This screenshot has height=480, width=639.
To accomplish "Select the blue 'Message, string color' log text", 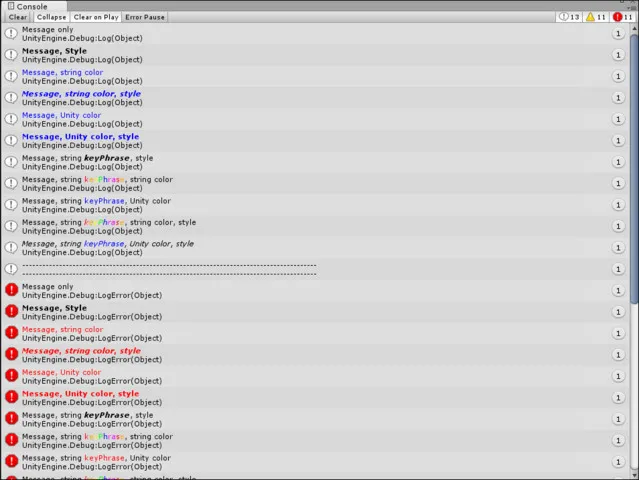I will (x=62, y=72).
